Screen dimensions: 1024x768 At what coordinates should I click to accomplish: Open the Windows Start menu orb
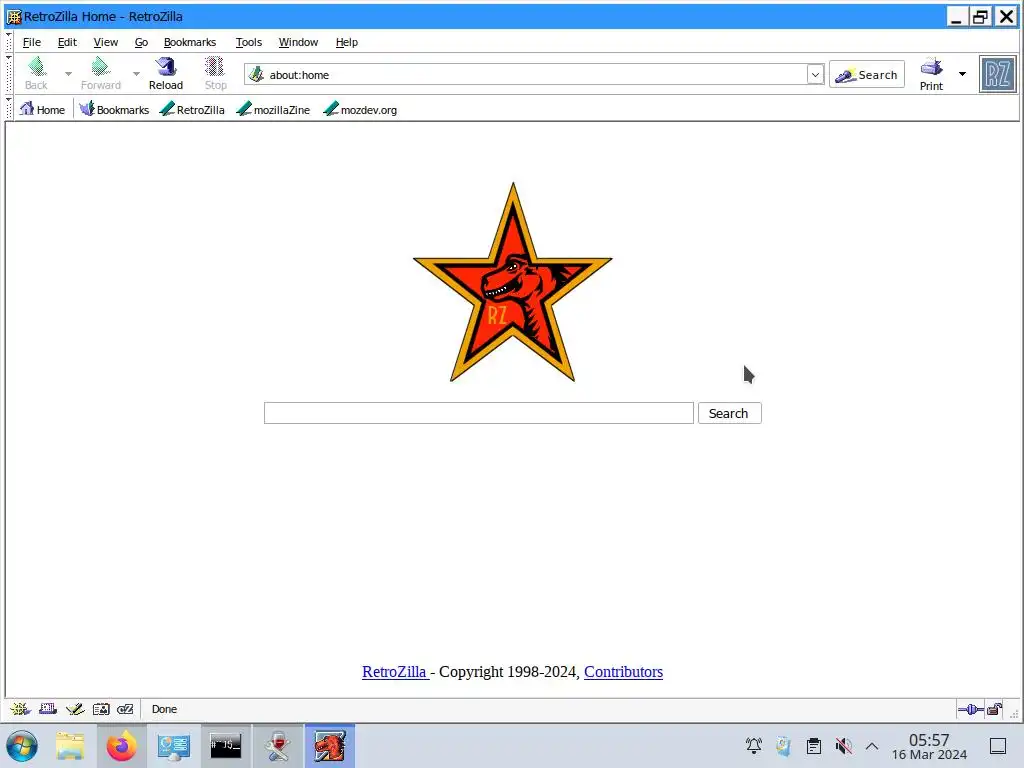pos(22,746)
